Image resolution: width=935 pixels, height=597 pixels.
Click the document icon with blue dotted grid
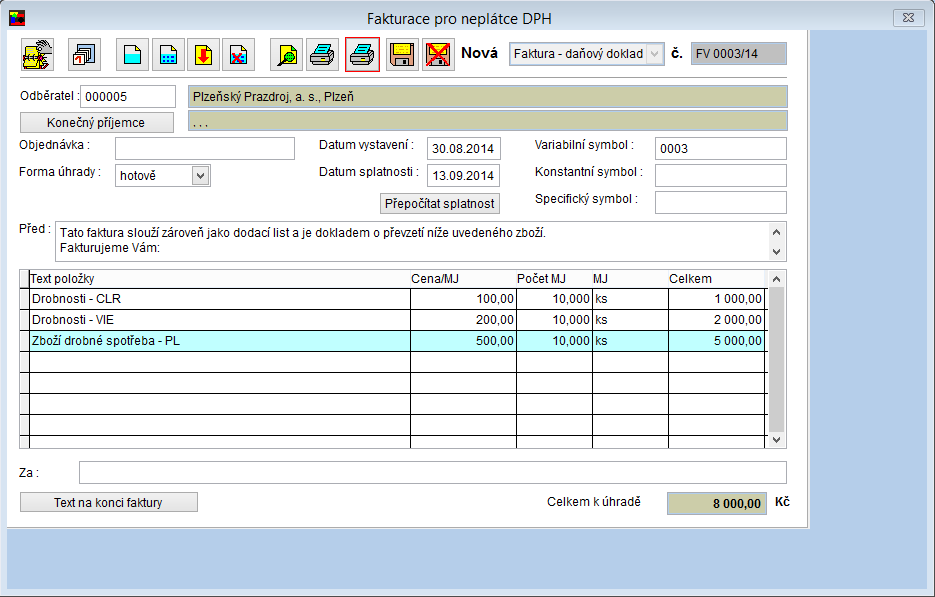(168, 55)
